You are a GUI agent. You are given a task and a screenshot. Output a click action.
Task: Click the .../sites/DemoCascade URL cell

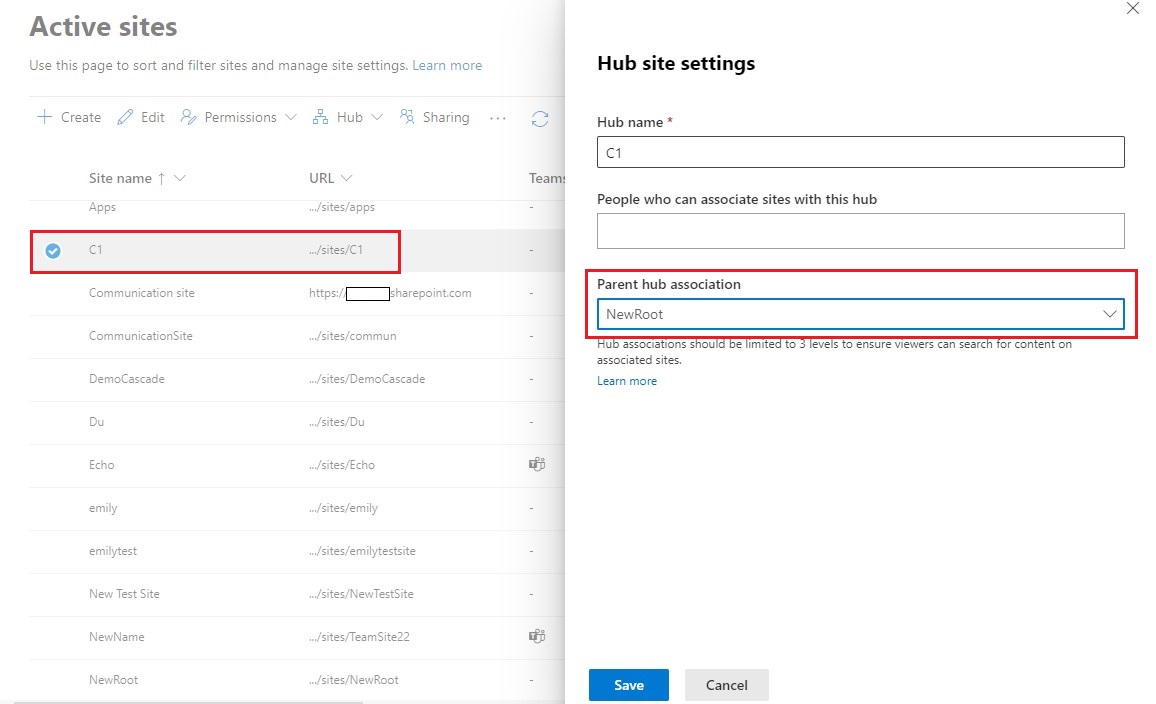[367, 379]
